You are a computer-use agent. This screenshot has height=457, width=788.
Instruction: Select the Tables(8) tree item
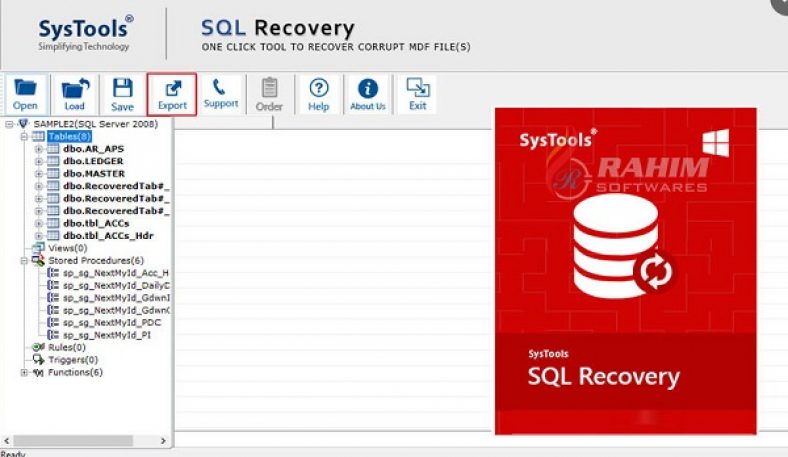click(69, 136)
